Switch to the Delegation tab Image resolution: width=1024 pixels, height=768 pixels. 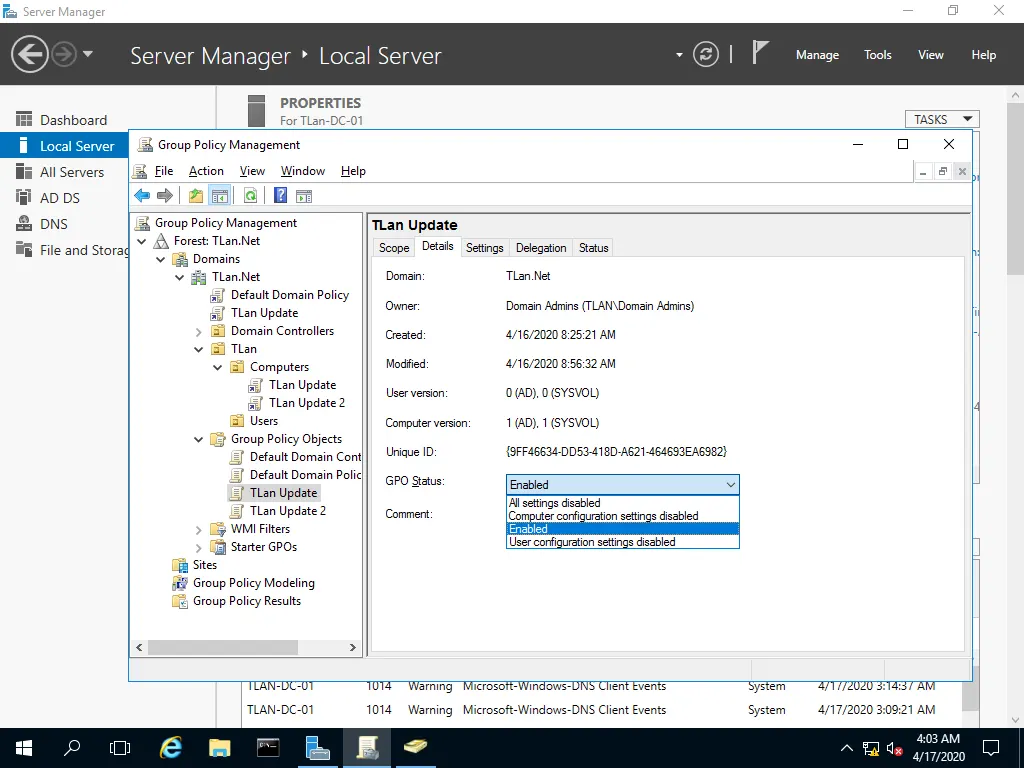click(x=541, y=248)
